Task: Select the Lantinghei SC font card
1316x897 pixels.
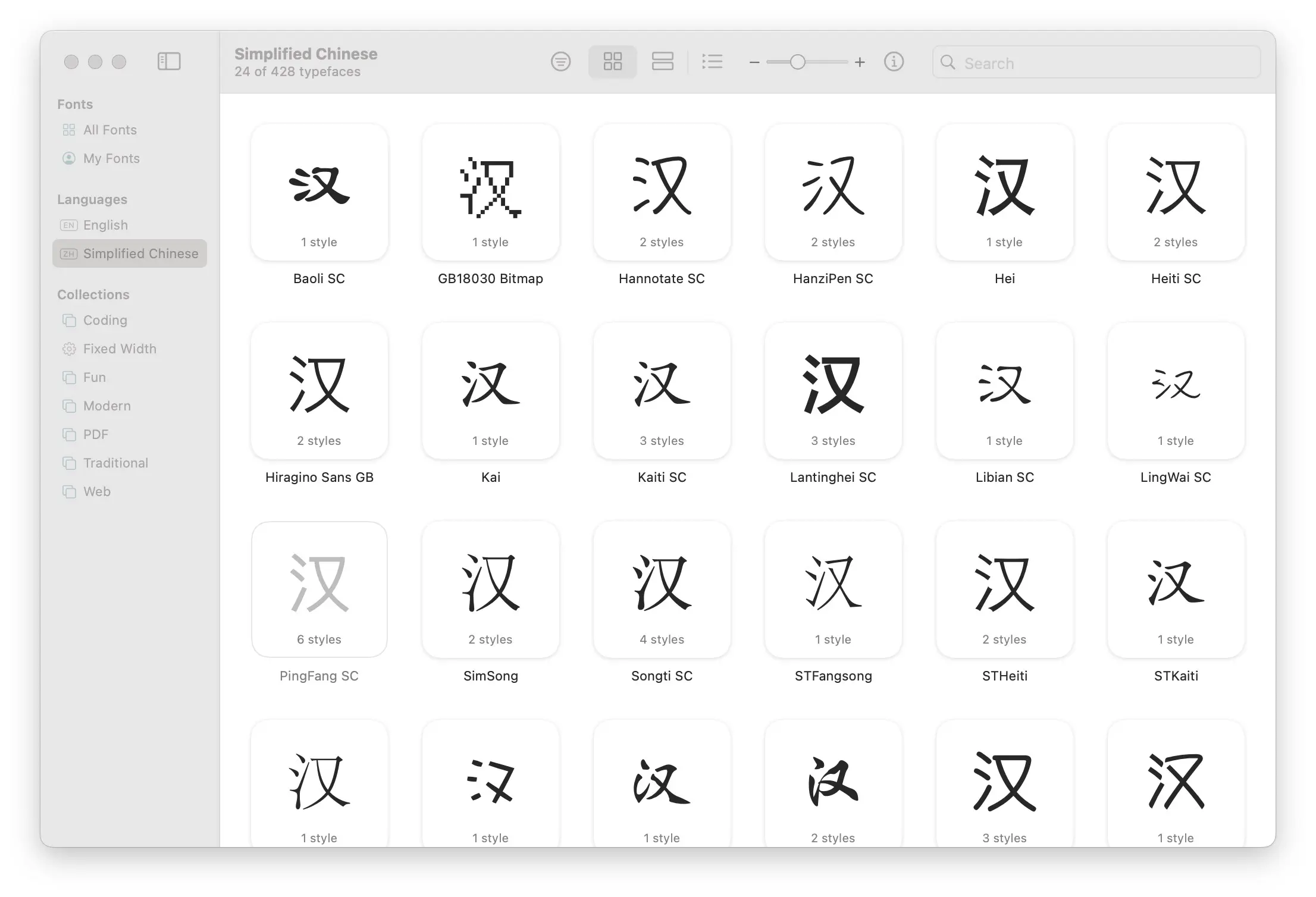Action: coord(834,391)
